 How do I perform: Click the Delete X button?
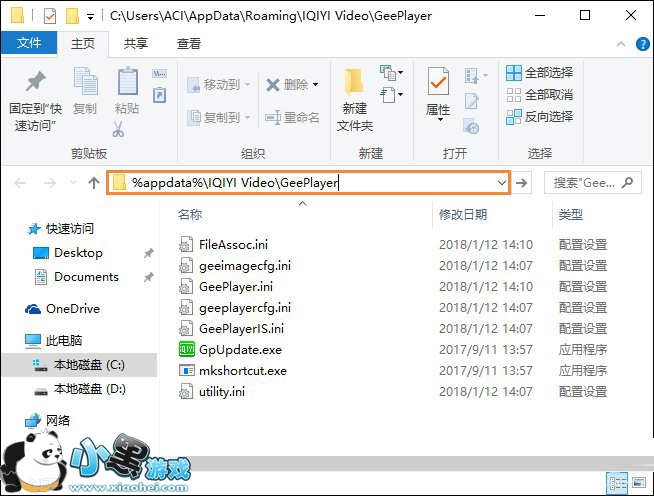click(287, 85)
